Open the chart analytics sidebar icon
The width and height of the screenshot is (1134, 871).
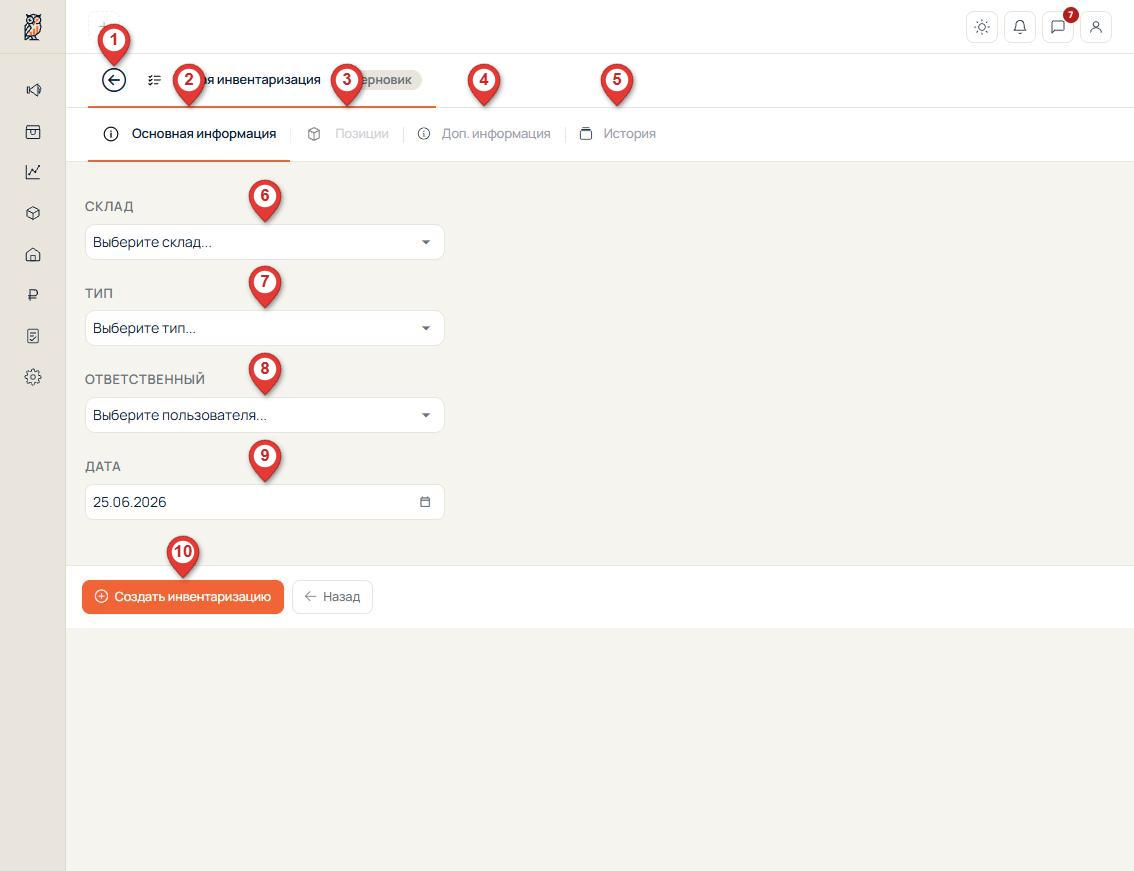pyautogui.click(x=33, y=171)
